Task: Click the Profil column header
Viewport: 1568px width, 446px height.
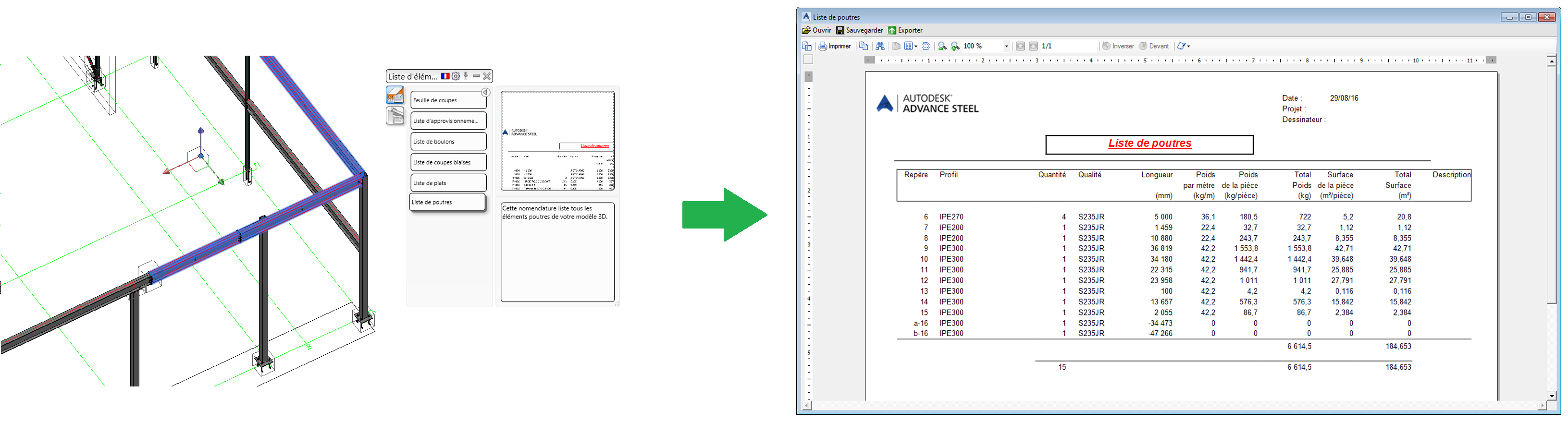Action: pyautogui.click(x=949, y=175)
